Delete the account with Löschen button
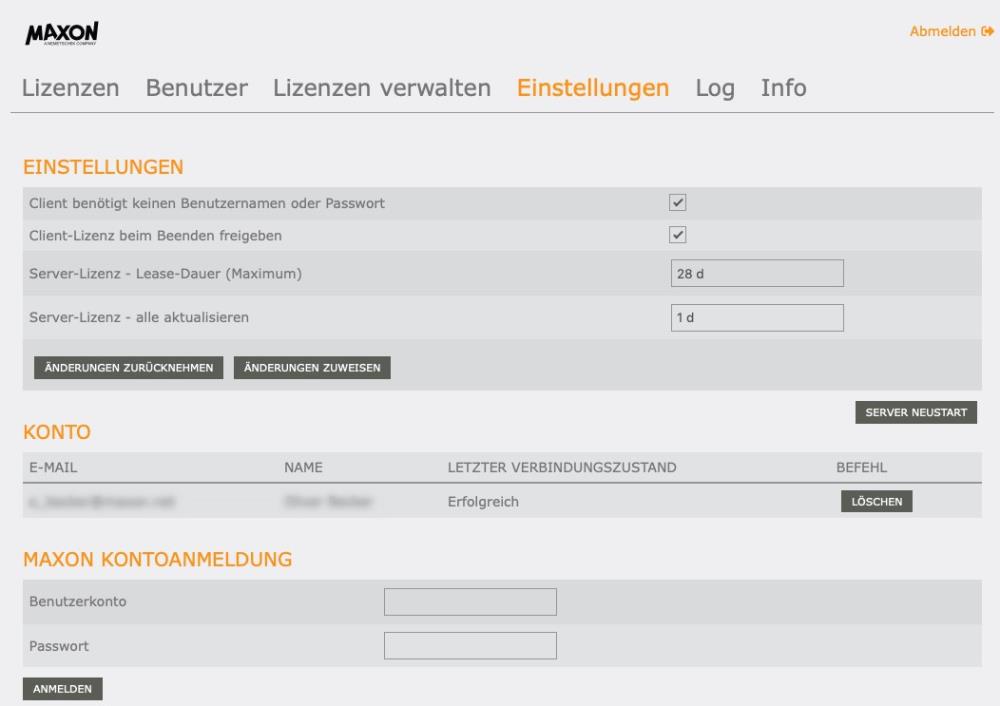This screenshot has width=1000, height=706. coord(876,502)
